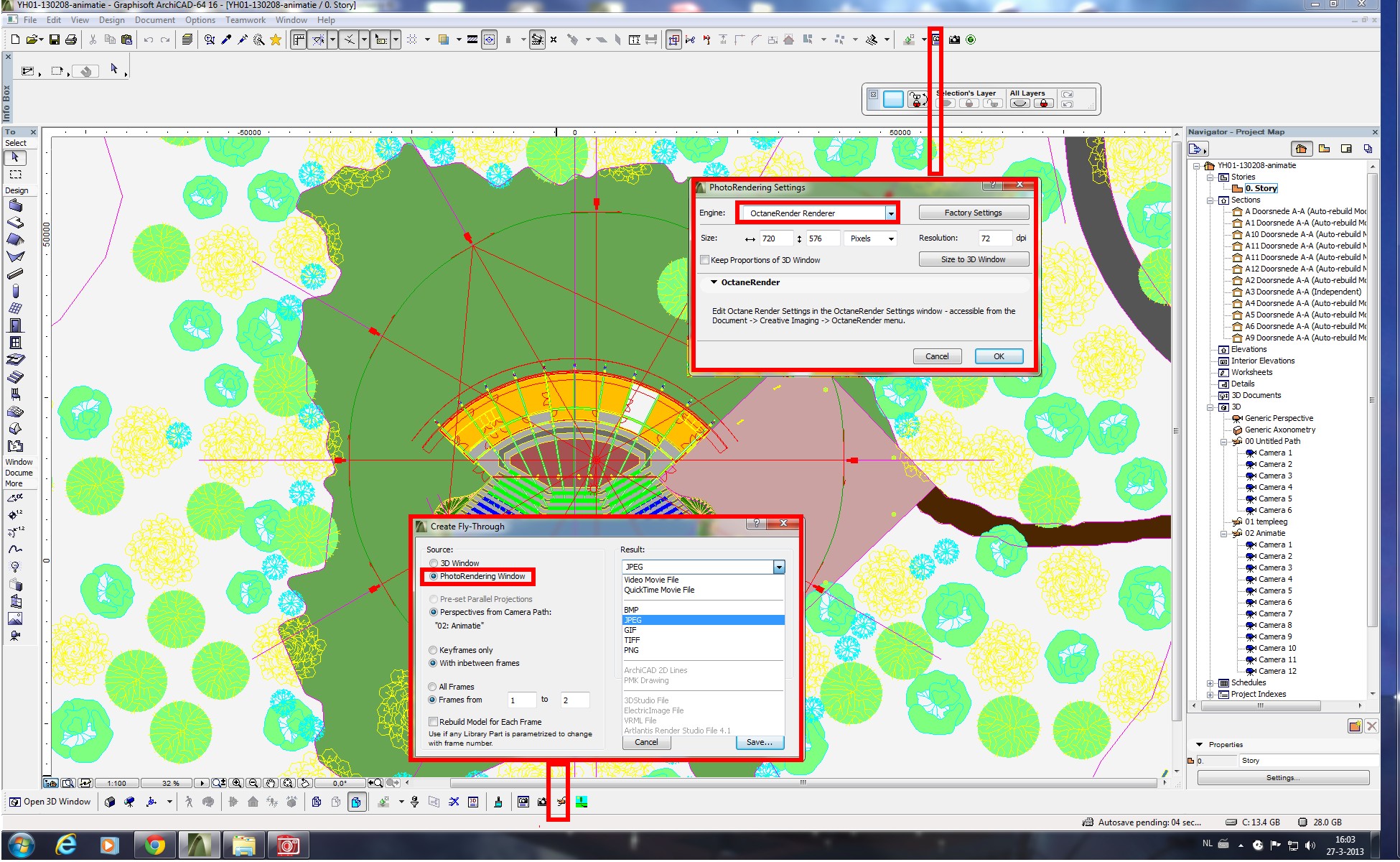
Task: Open Google Chrome from the taskbar
Action: (x=154, y=845)
